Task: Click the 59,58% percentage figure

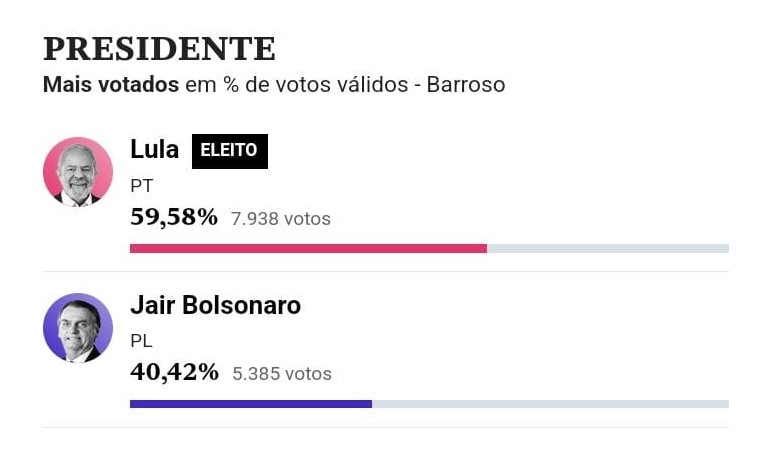Action: (174, 217)
